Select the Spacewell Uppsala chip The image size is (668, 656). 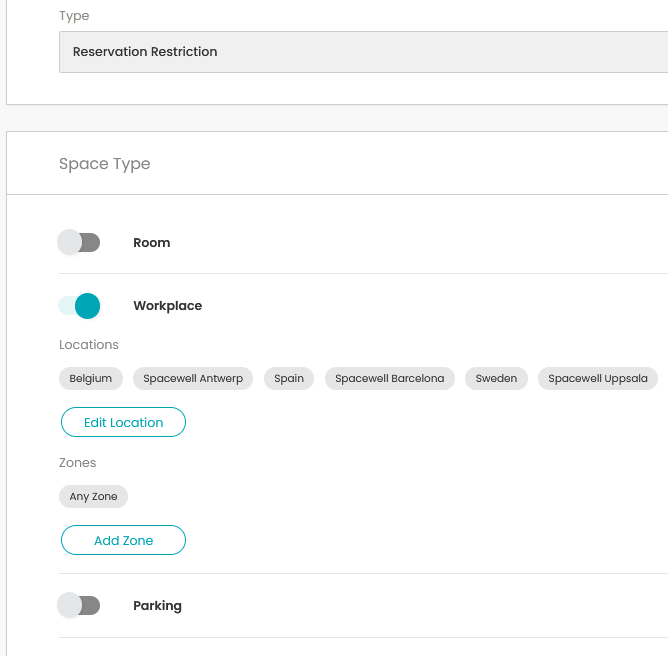pyautogui.click(x=598, y=378)
